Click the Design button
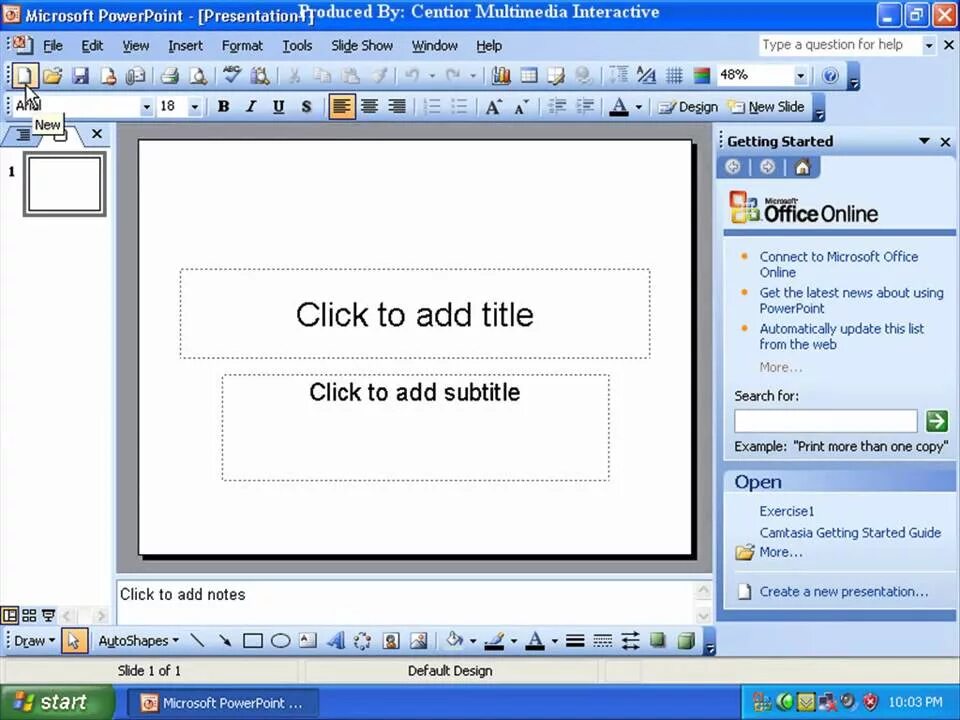This screenshot has height=720, width=960. click(x=688, y=107)
